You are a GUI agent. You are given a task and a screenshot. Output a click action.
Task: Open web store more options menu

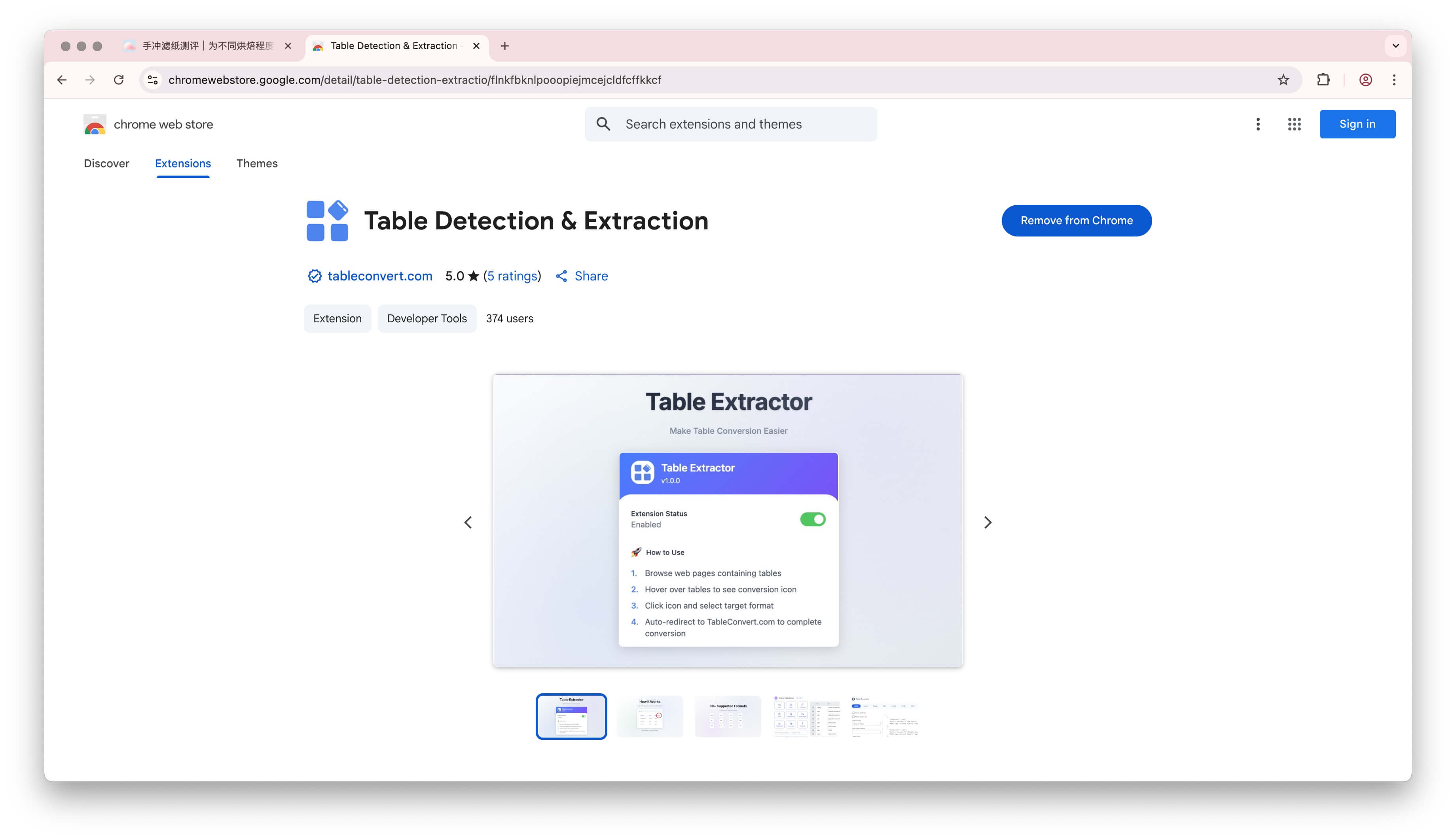click(x=1257, y=124)
